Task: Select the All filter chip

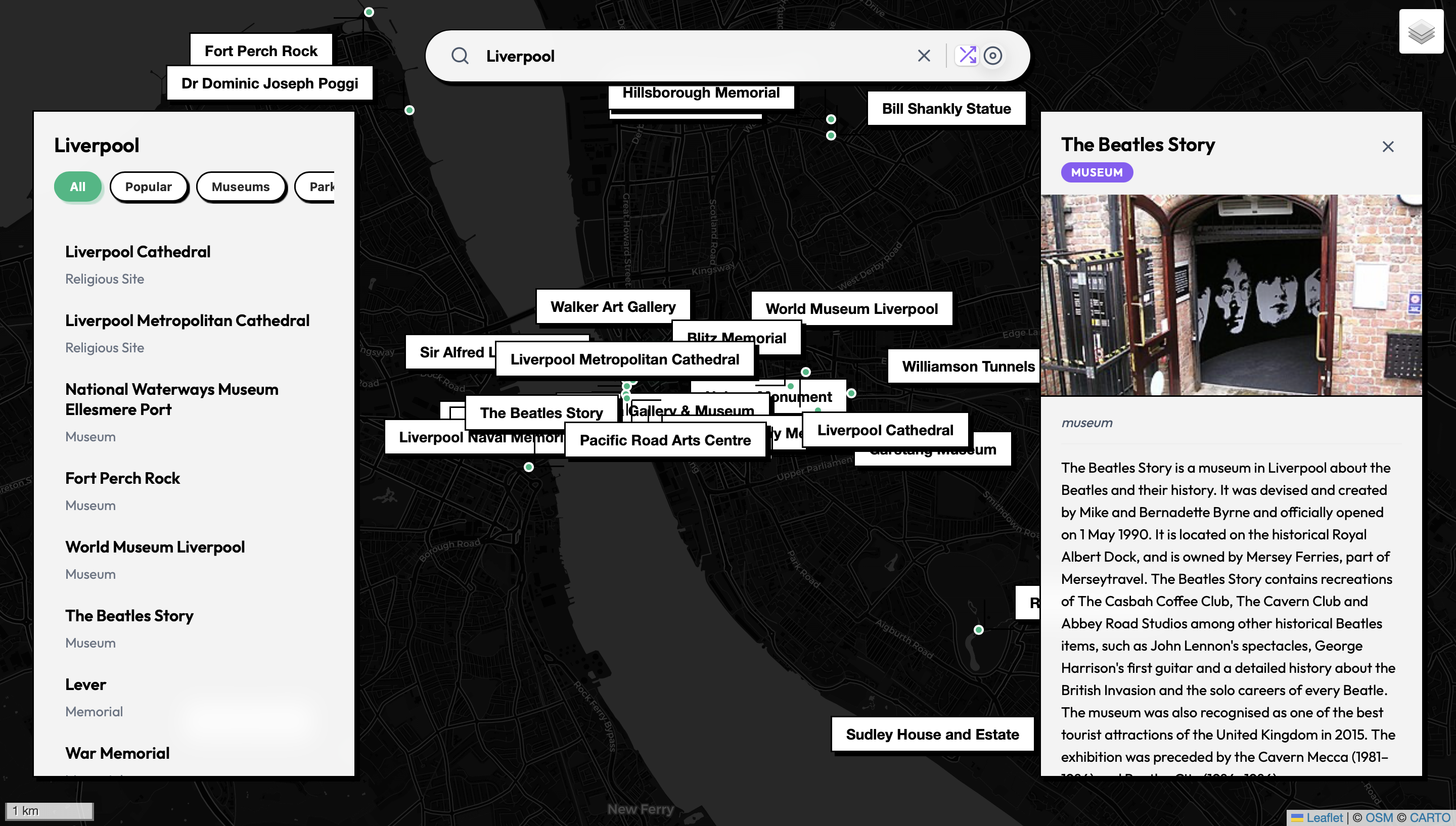Action: tap(78, 187)
